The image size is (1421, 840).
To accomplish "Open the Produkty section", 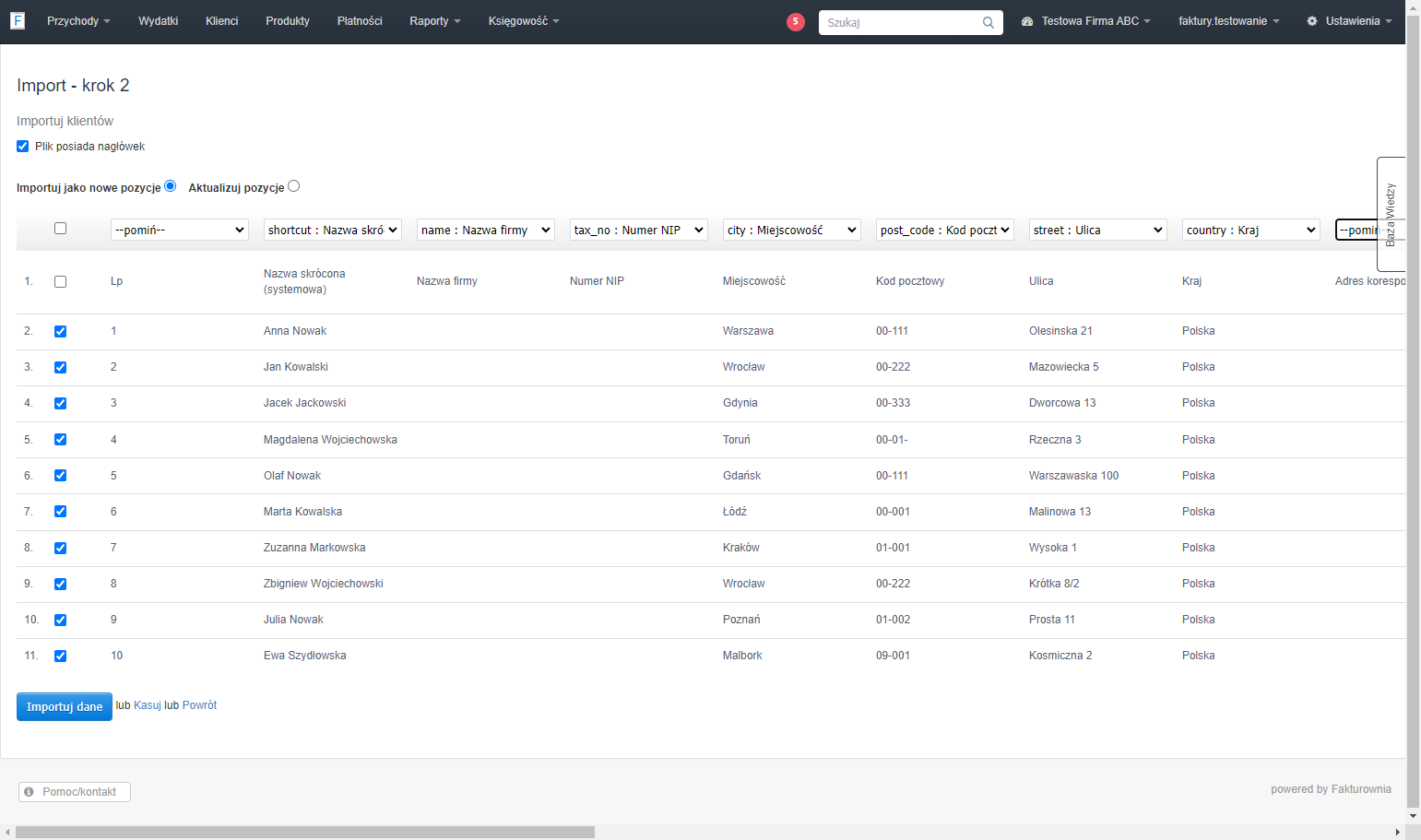I will point(288,21).
